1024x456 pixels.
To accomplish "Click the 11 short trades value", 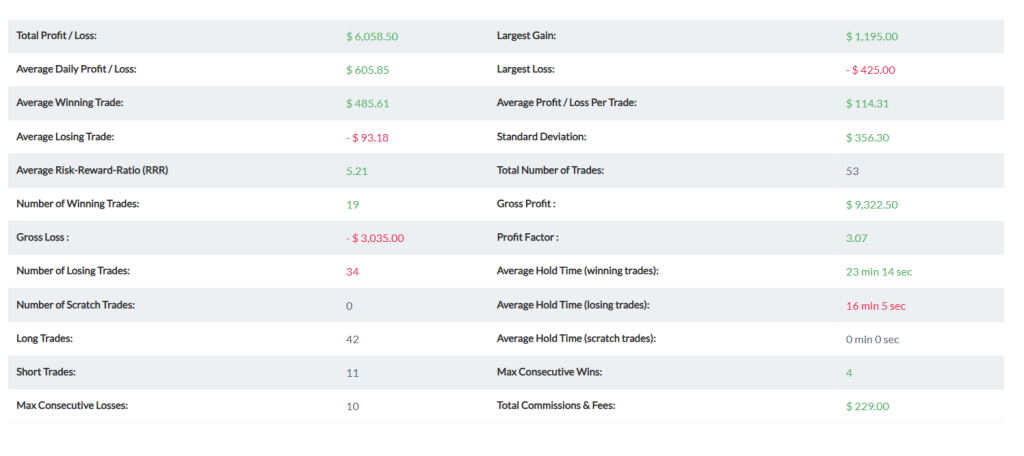I will coord(353,373).
